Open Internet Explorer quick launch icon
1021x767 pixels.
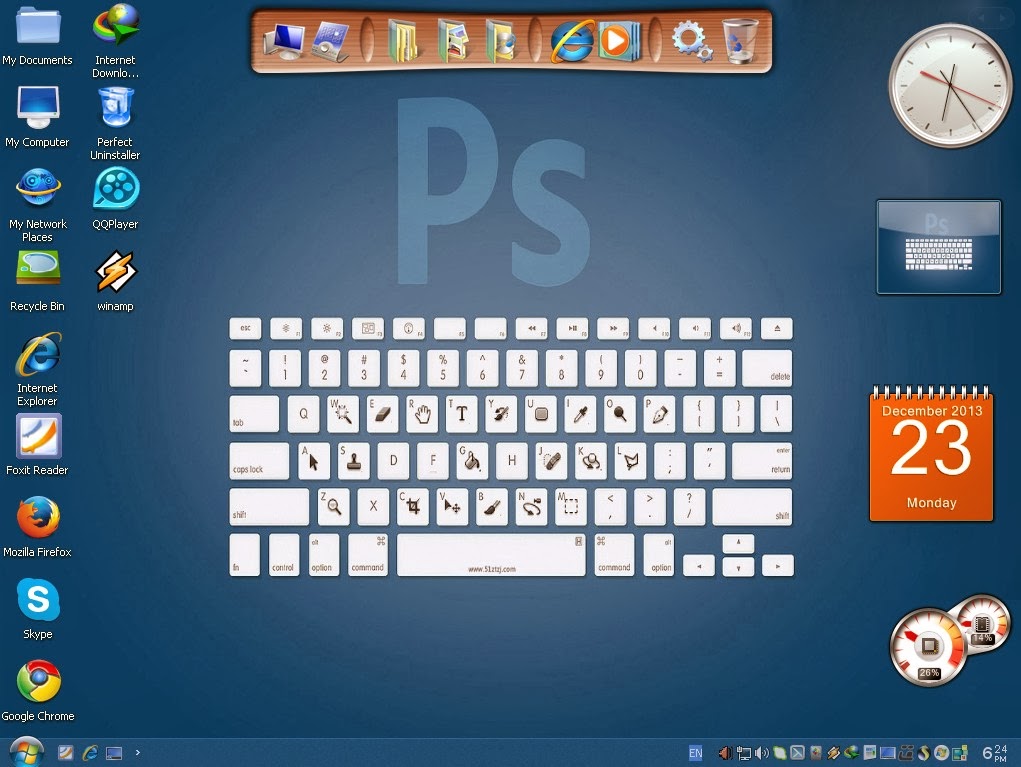click(90, 753)
